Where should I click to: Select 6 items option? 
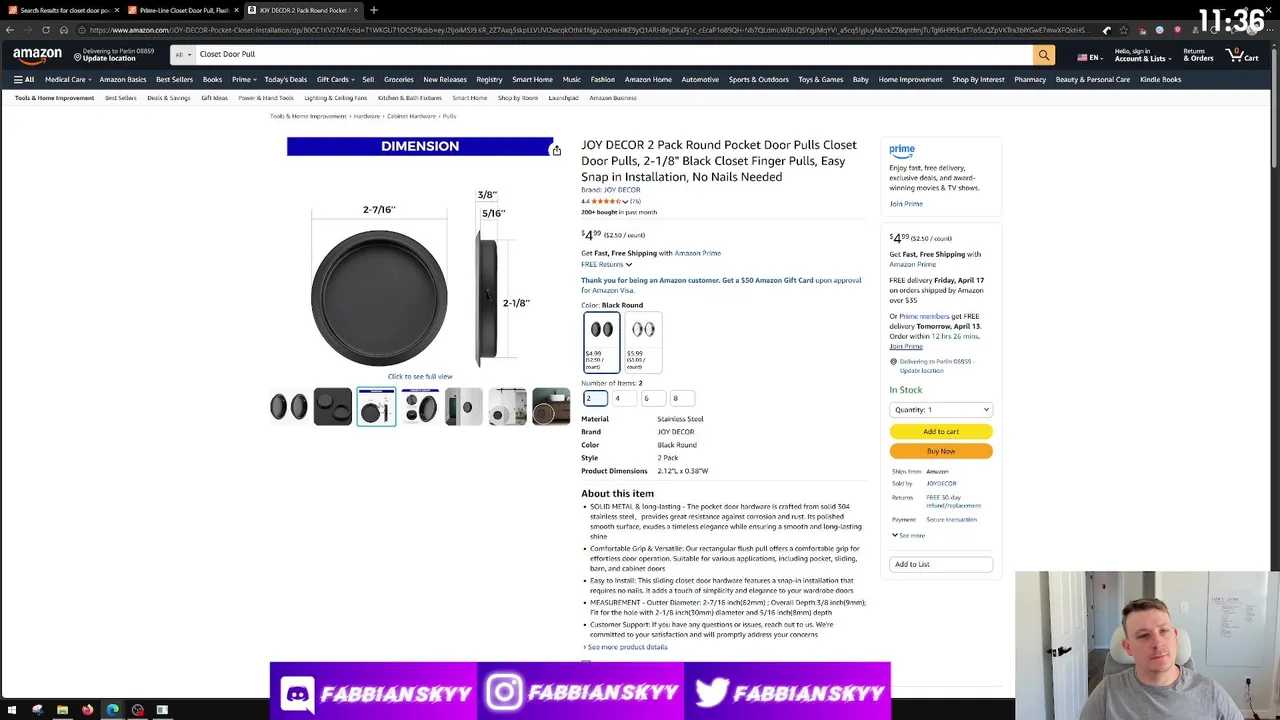pos(653,398)
